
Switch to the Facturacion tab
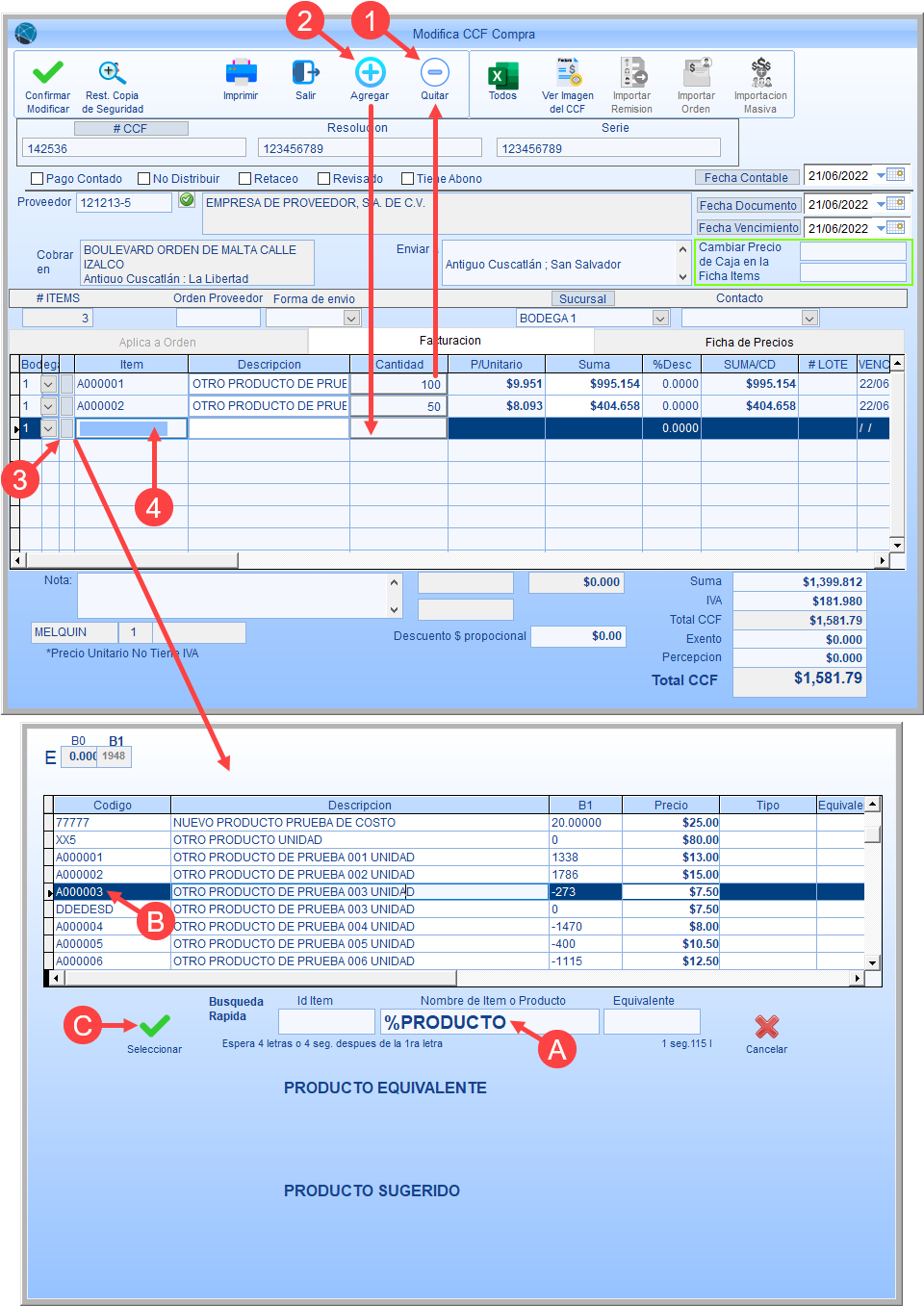pos(450,341)
